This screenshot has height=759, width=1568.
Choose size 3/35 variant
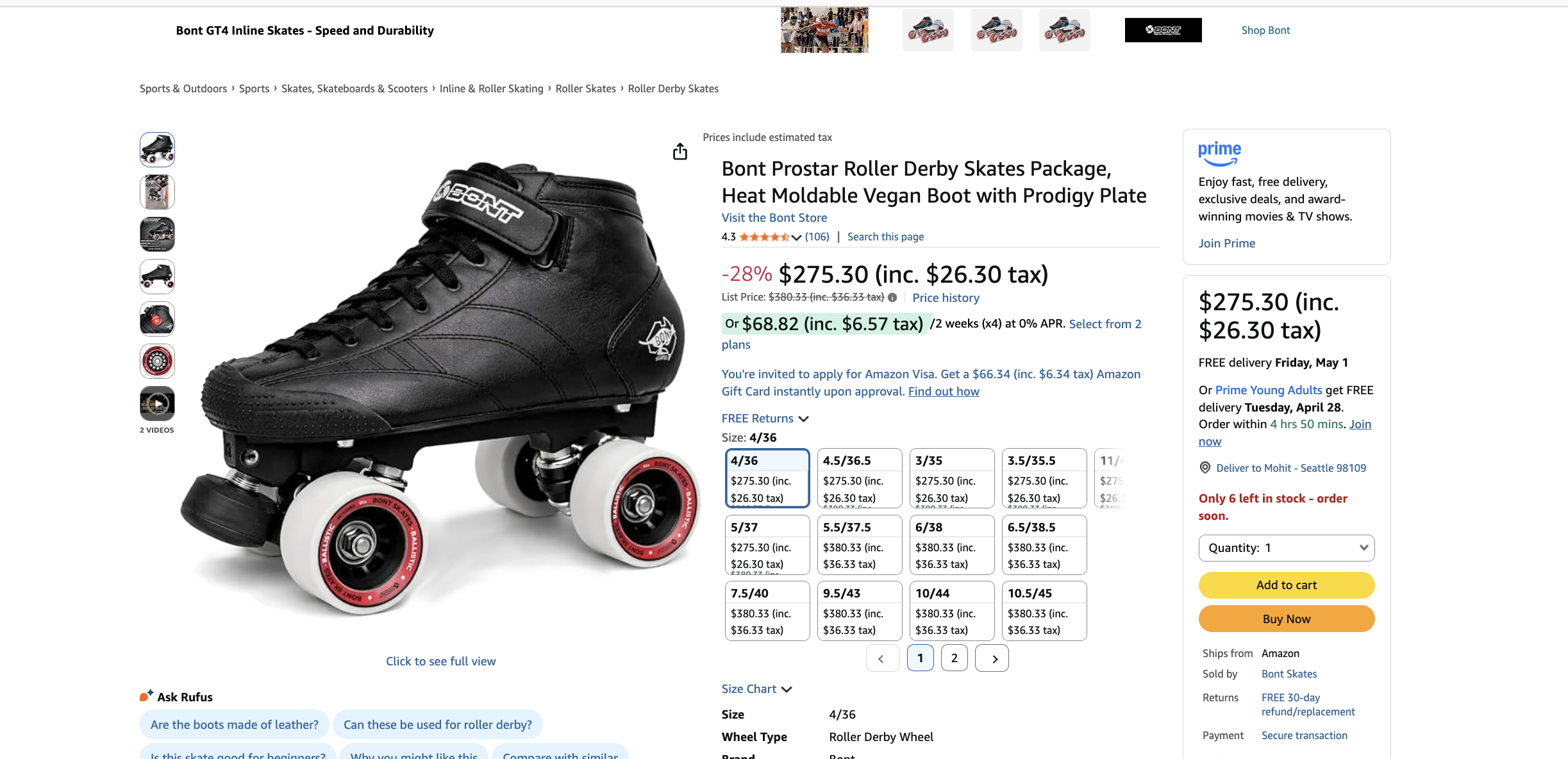[952, 478]
